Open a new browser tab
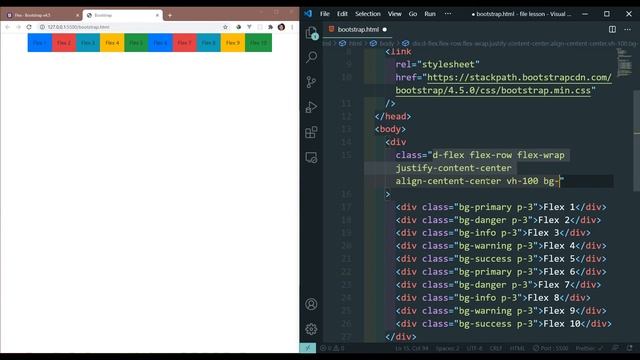 point(170,16)
